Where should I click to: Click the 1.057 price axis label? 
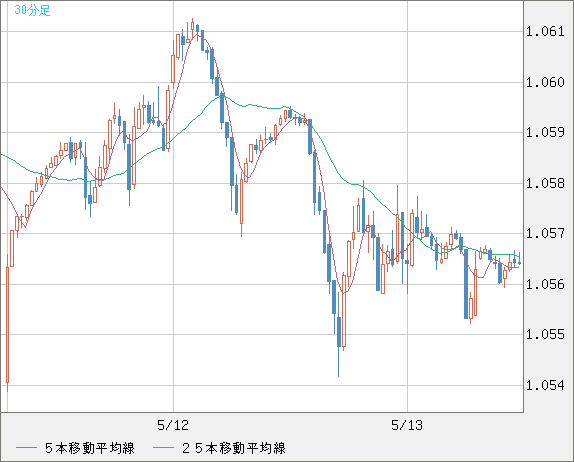tap(545, 233)
